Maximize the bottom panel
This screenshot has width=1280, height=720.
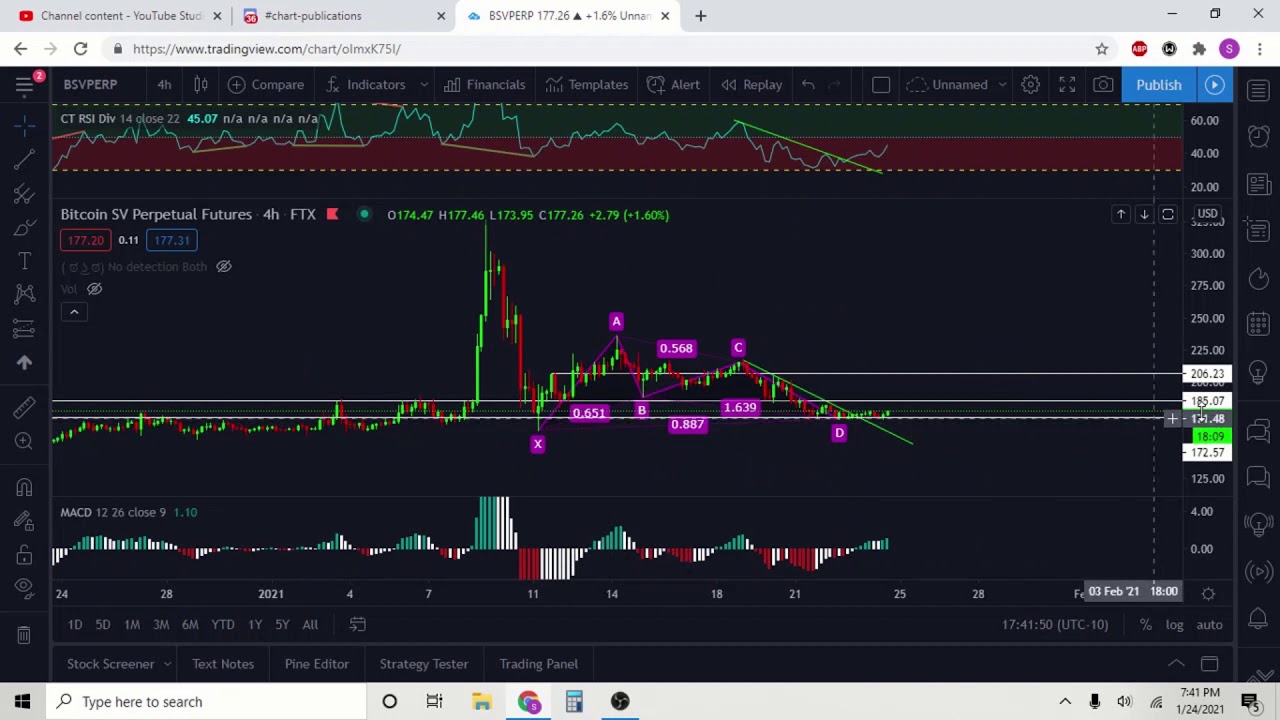[x=1209, y=664]
